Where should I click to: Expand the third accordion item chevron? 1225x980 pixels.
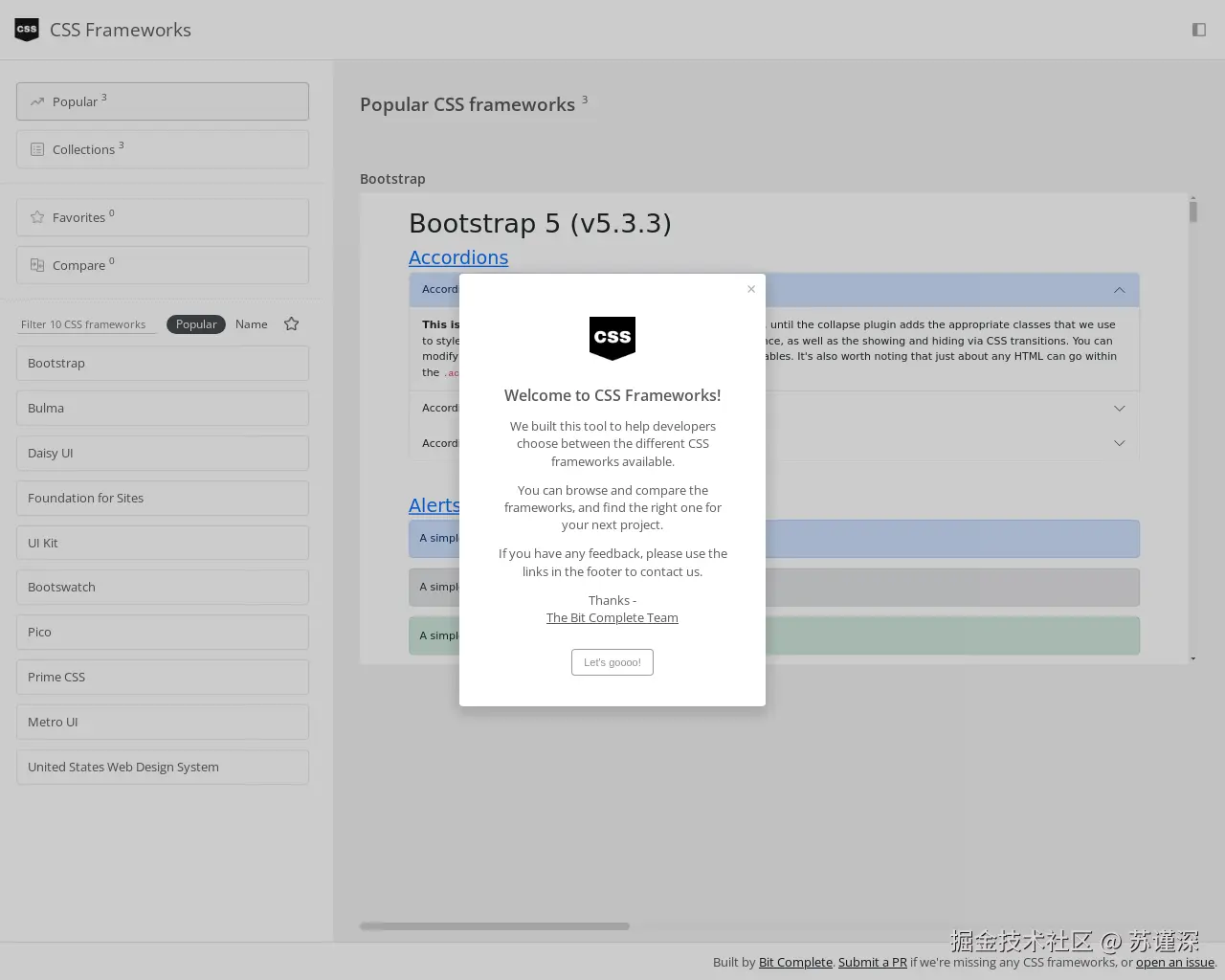(1120, 443)
